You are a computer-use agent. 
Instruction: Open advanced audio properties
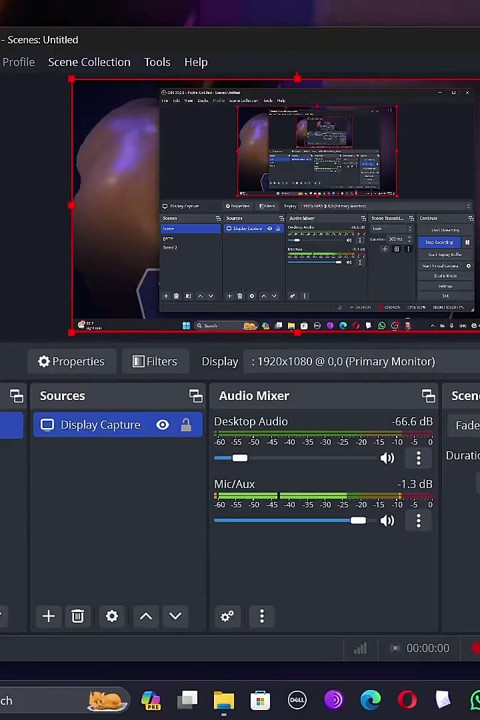coord(227,616)
